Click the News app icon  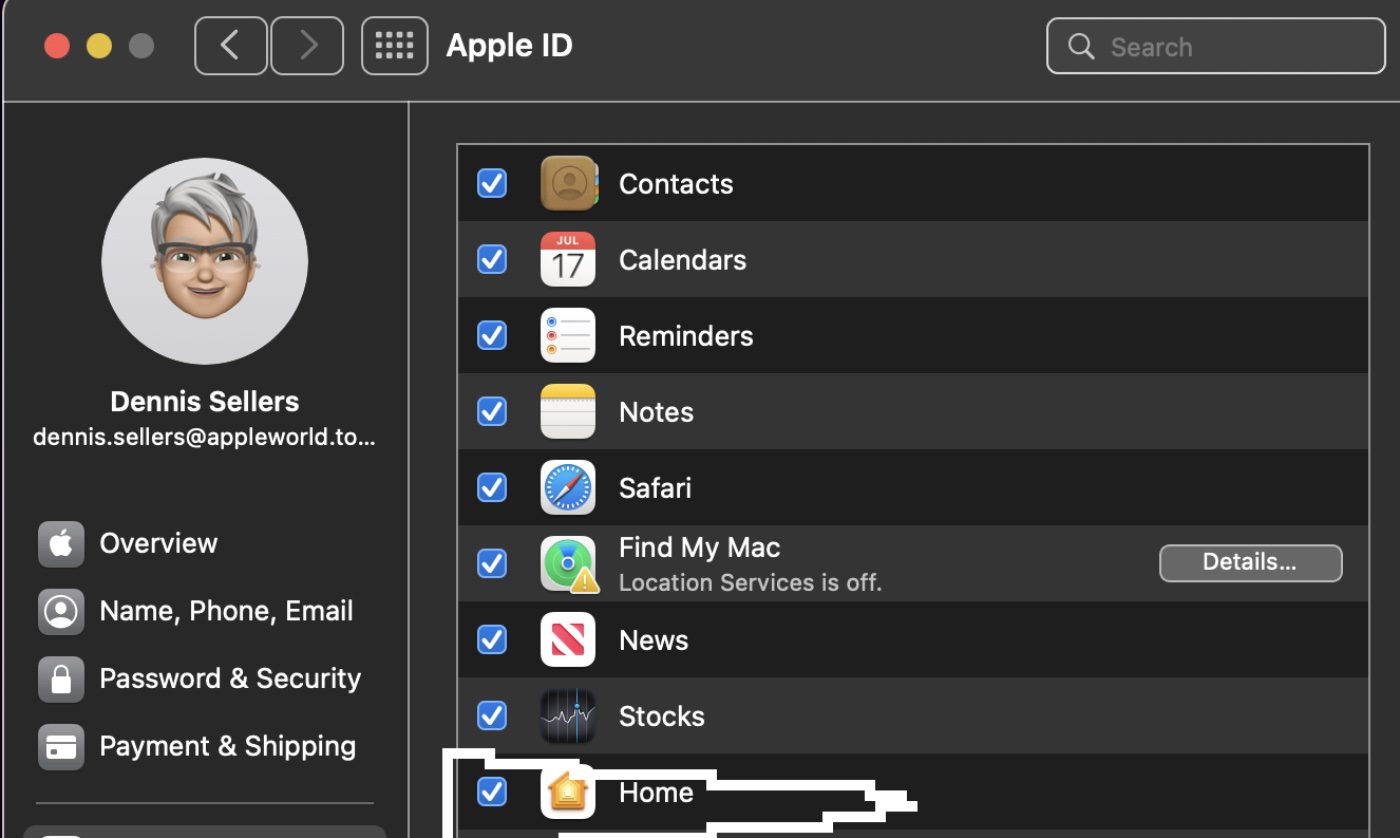[x=568, y=639]
